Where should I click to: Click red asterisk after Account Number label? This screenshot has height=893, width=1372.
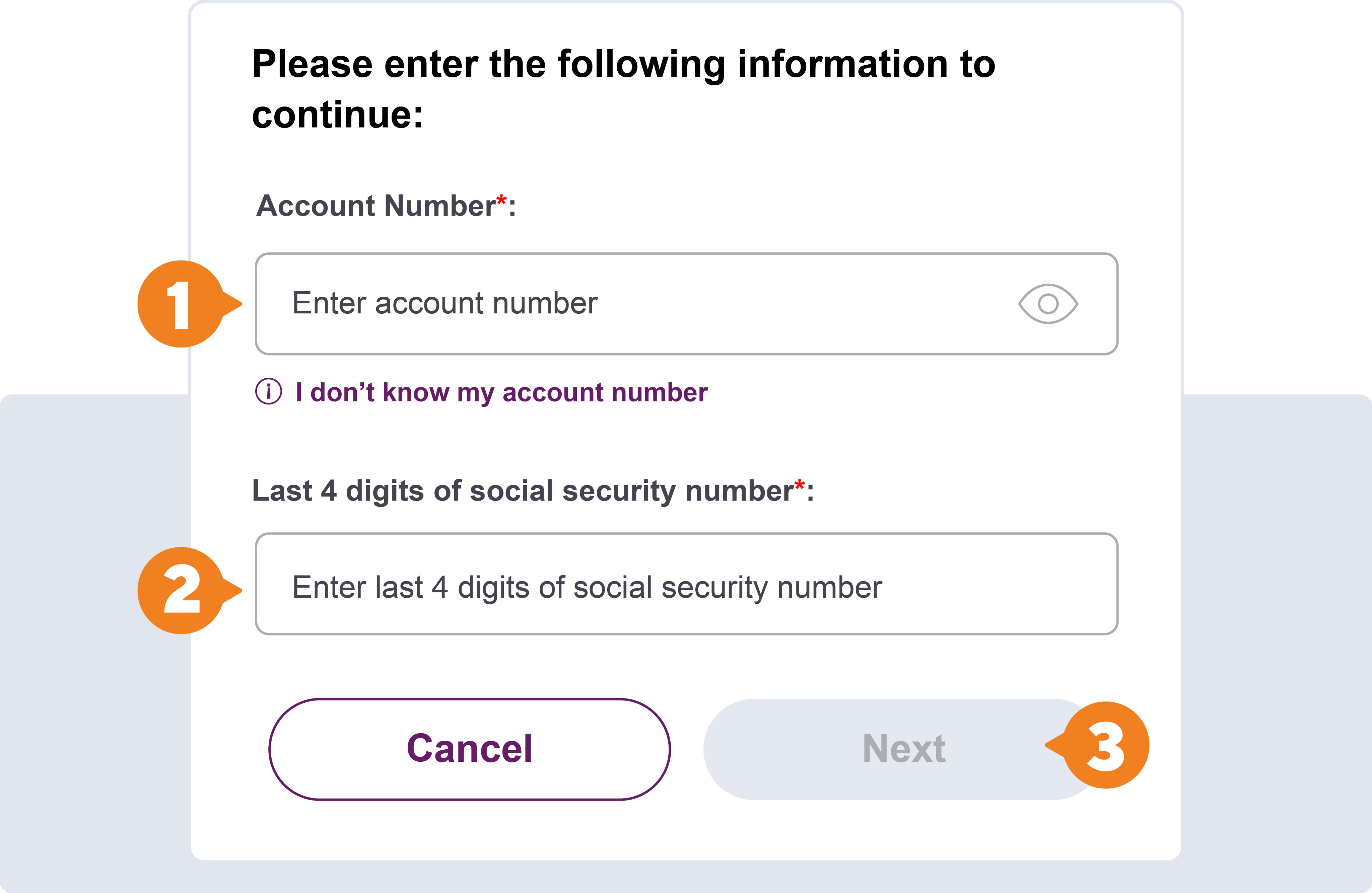pos(501,200)
